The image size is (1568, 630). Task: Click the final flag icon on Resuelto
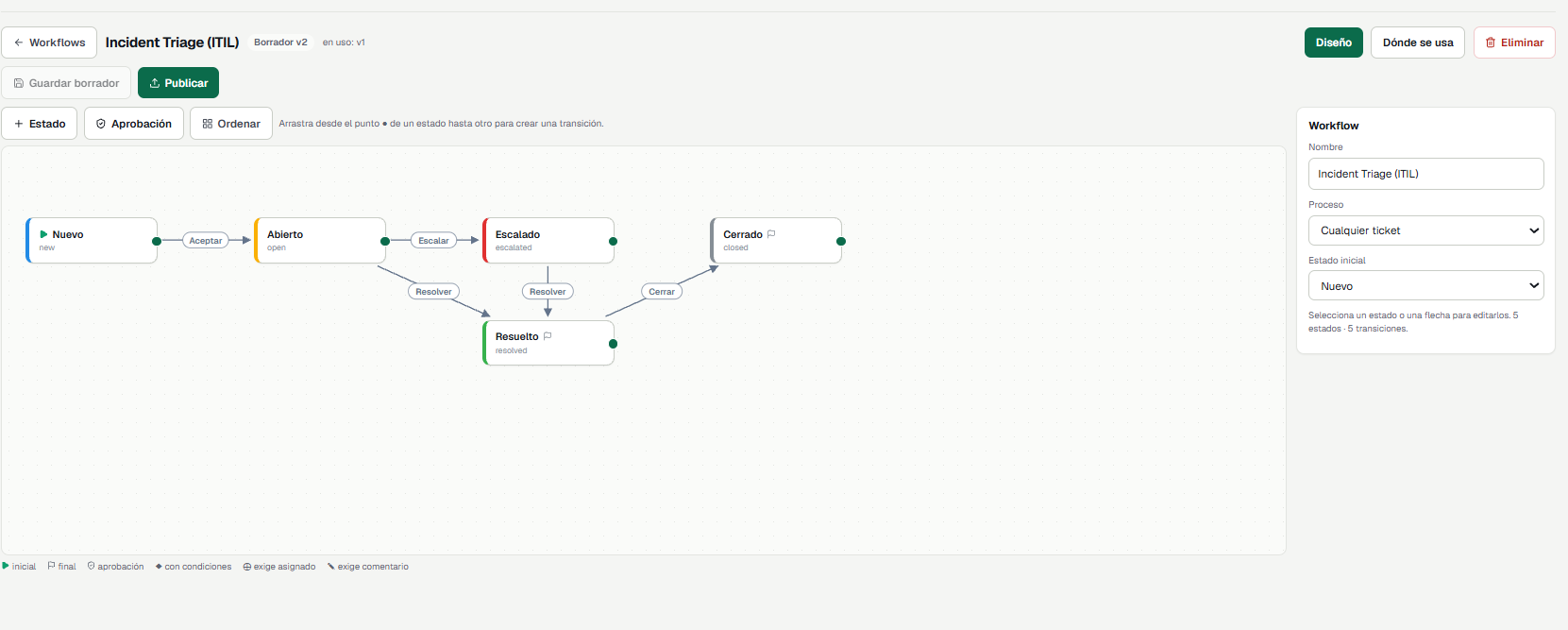(548, 336)
